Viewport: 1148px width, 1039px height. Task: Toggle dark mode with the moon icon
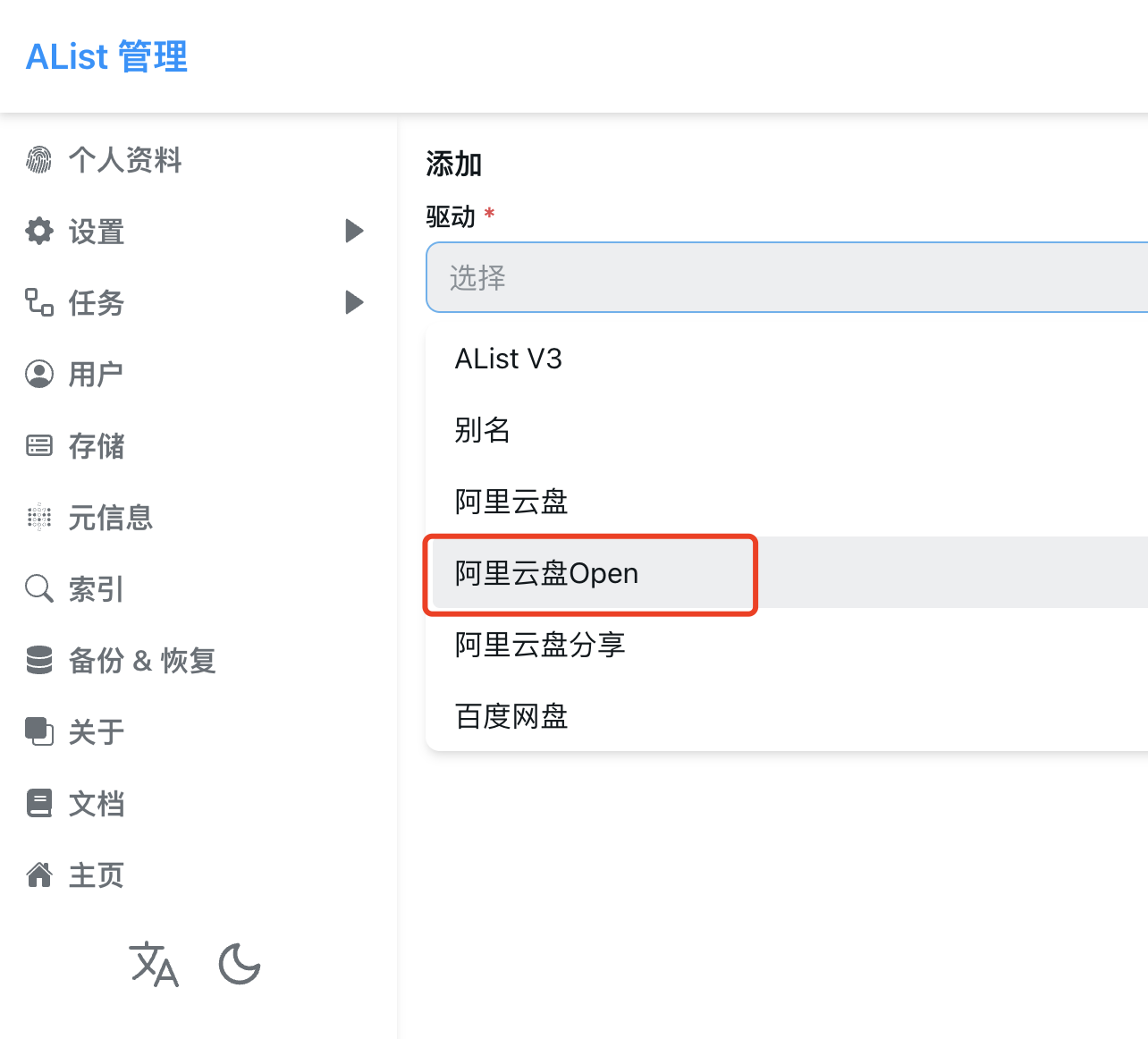[x=239, y=965]
